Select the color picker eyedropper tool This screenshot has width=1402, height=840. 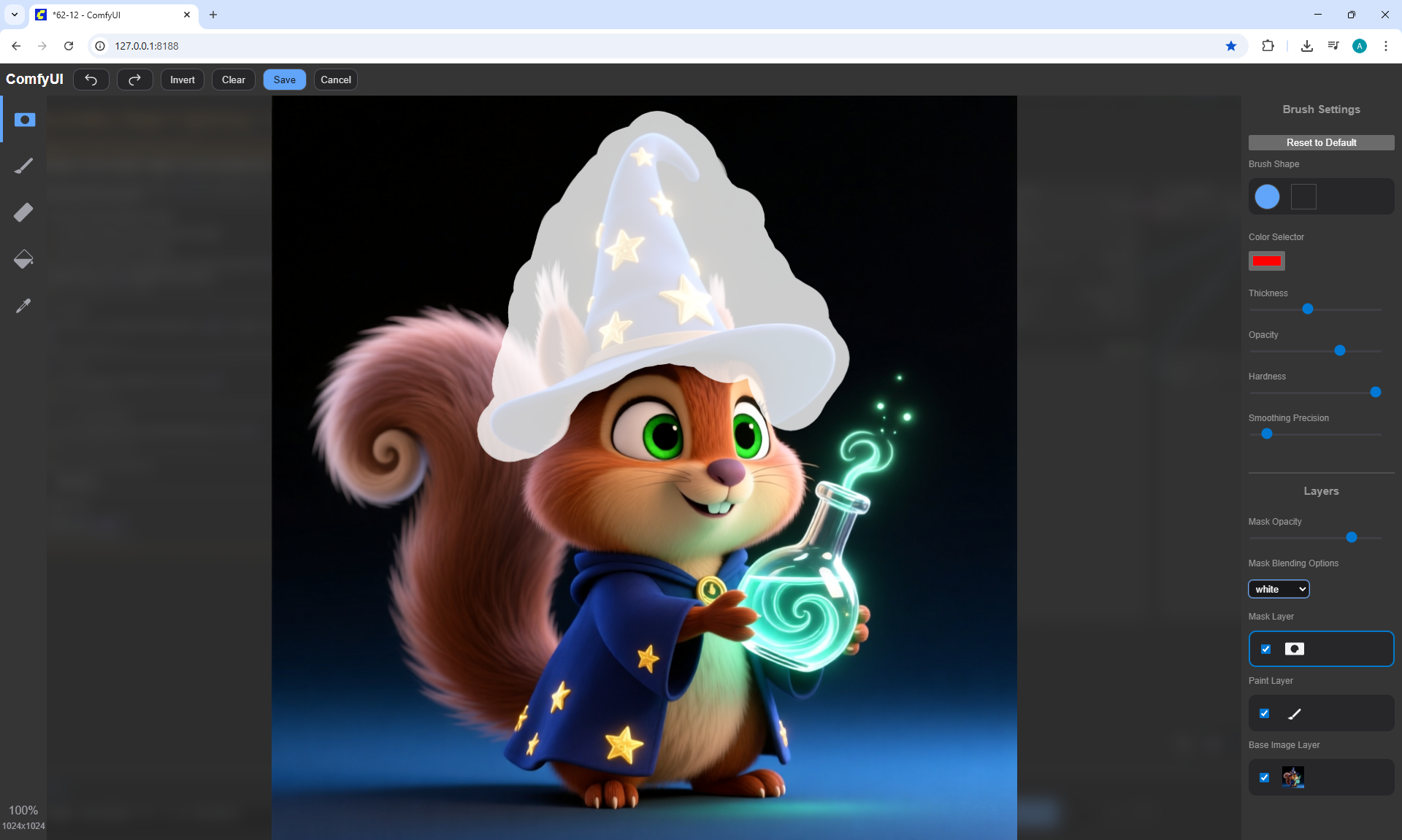(24, 306)
